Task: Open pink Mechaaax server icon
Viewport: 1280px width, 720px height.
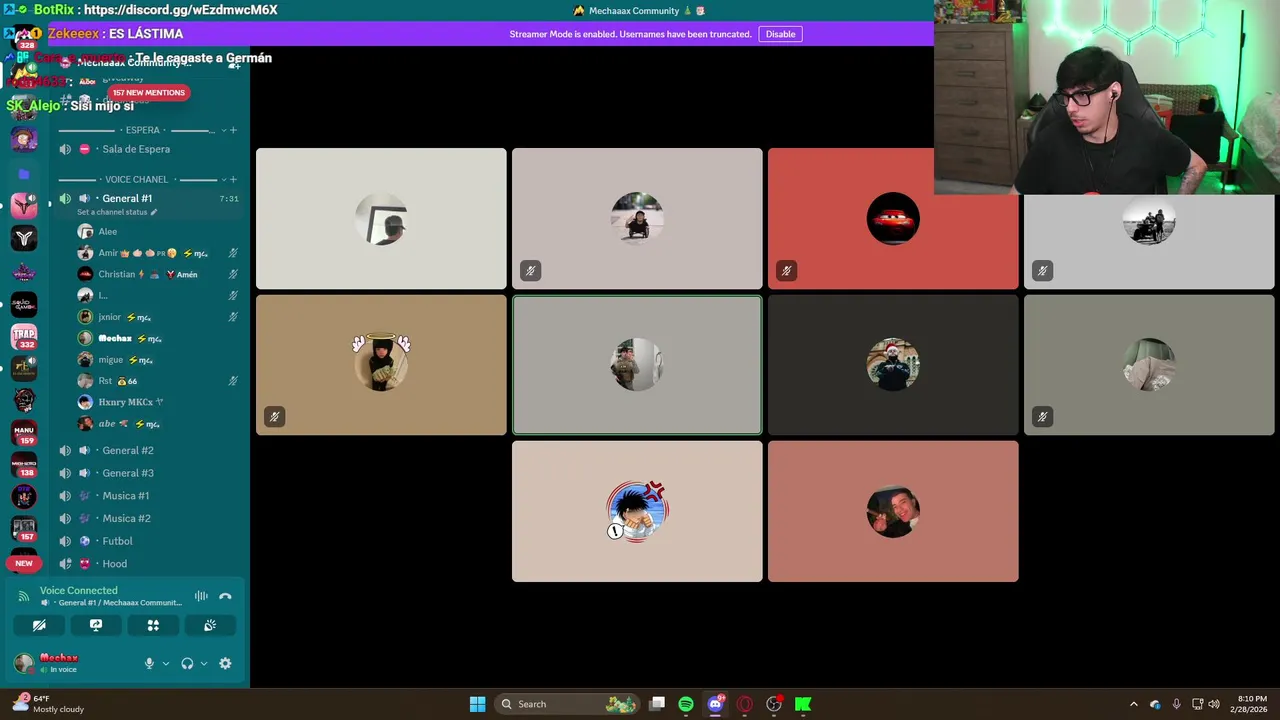Action: pyautogui.click(x=24, y=205)
